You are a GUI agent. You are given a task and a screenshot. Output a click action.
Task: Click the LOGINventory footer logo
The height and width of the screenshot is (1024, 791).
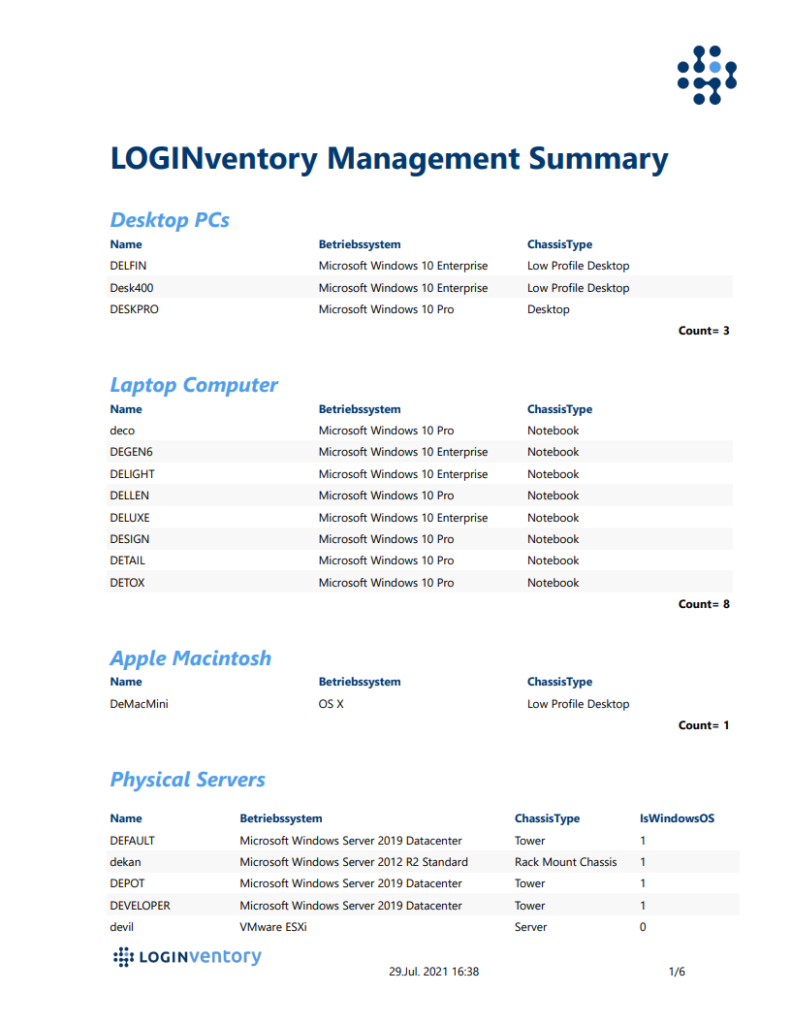click(x=187, y=957)
